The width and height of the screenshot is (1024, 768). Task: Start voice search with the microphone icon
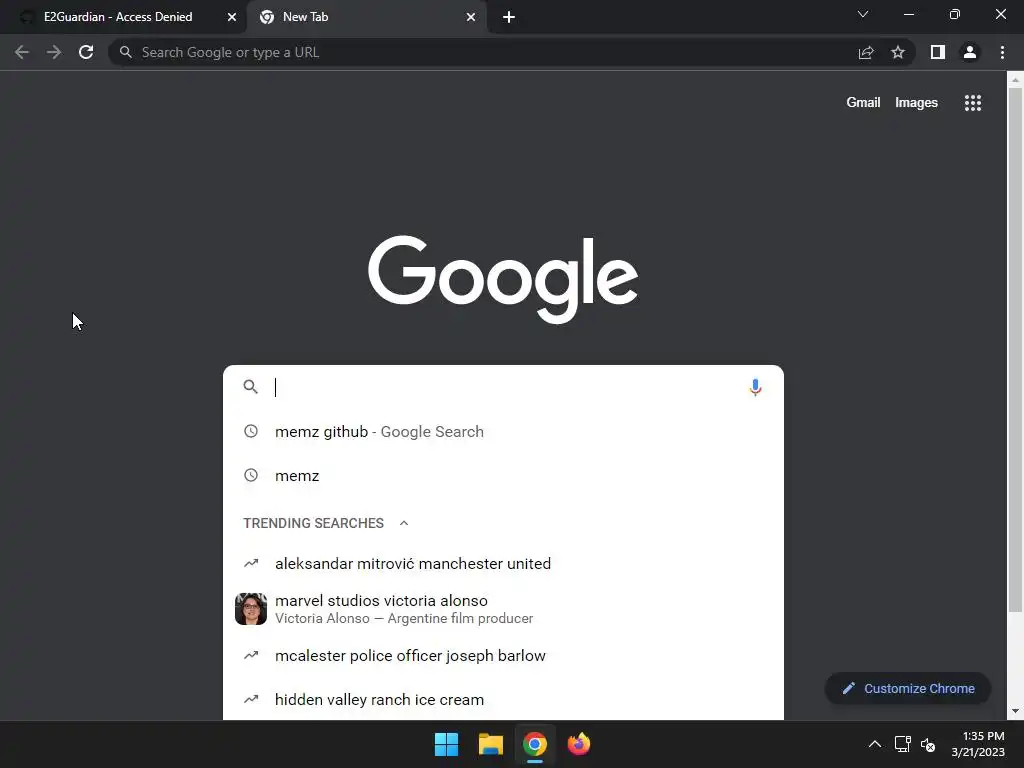point(755,387)
